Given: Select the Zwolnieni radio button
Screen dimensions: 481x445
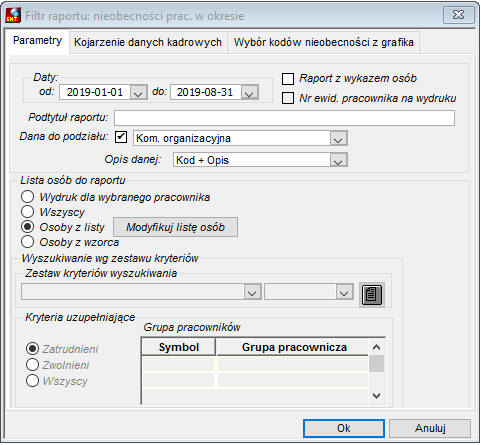Looking at the screenshot, I should coord(32,365).
